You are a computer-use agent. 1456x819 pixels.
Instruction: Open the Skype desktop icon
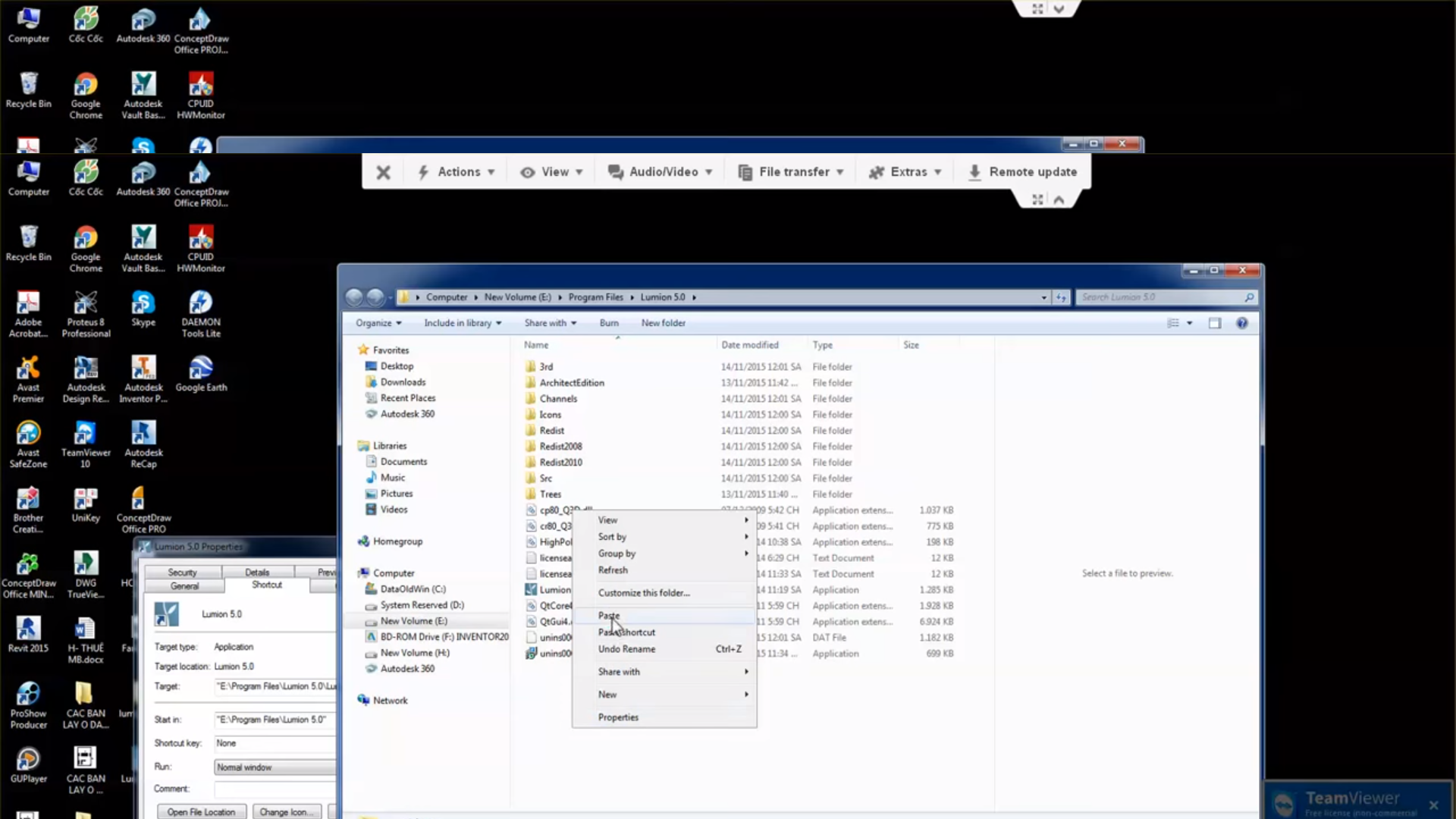tap(143, 305)
